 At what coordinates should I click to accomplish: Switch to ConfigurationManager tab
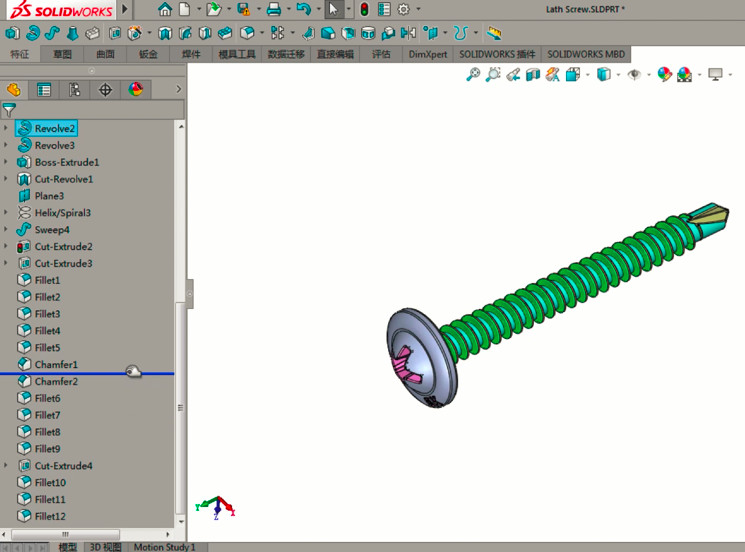[75, 89]
